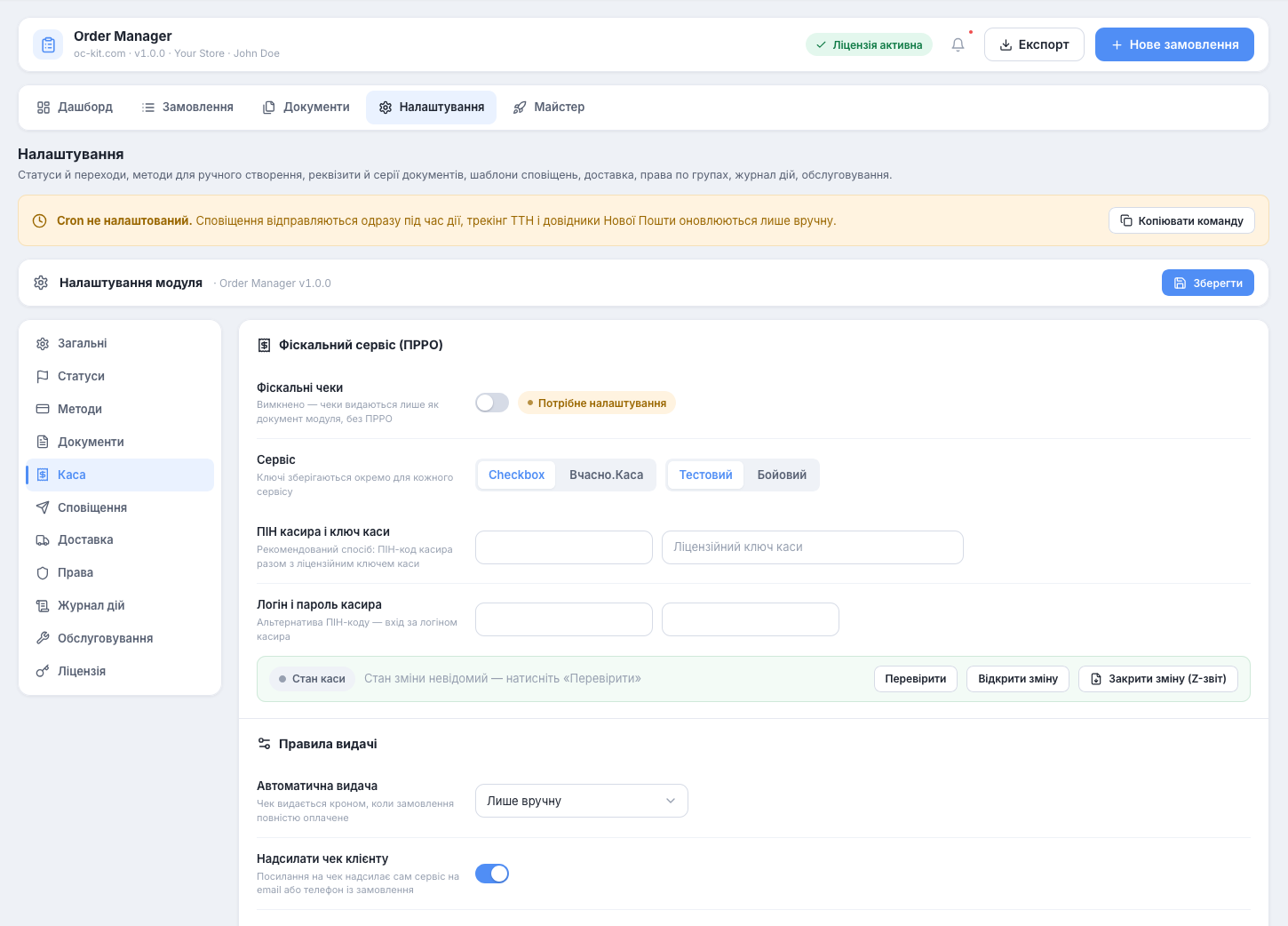This screenshot has width=1288, height=926.
Task: Click the key icon beside Ліцензія
Action: [43, 671]
